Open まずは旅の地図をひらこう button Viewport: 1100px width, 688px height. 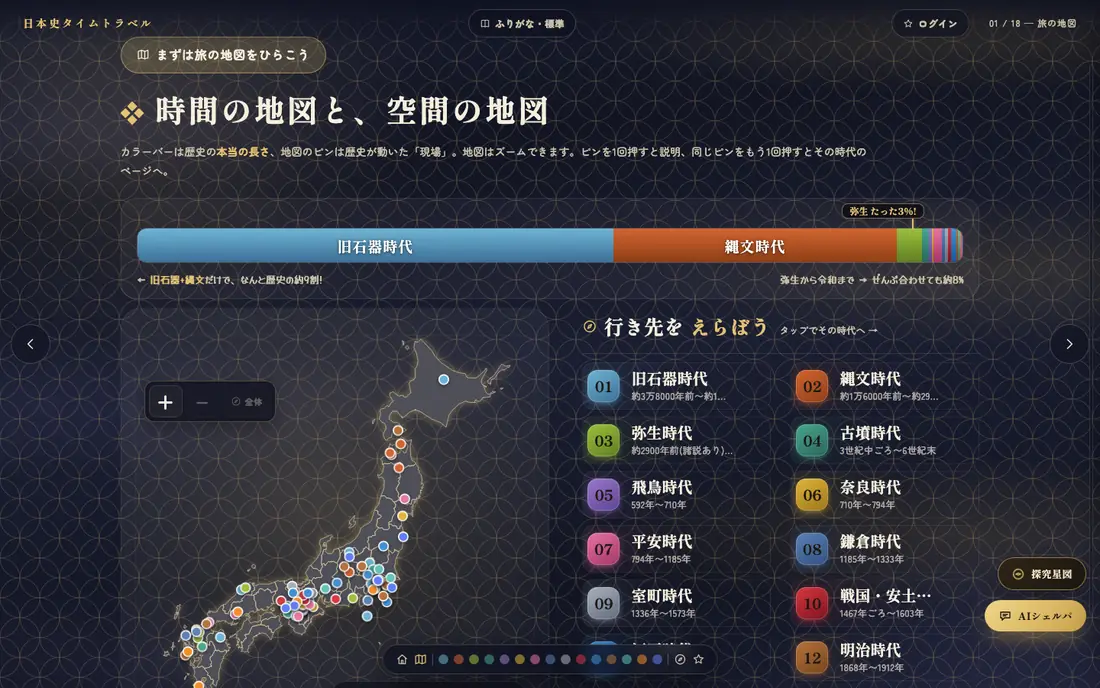[x=223, y=55]
